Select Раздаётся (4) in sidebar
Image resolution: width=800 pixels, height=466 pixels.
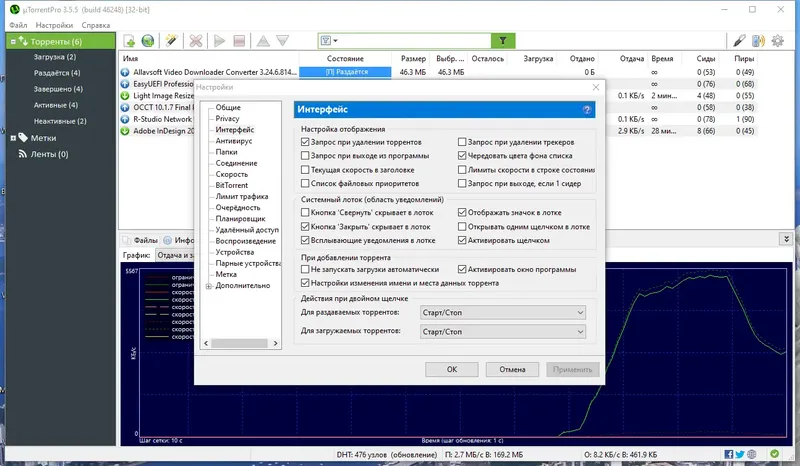[x=57, y=72]
